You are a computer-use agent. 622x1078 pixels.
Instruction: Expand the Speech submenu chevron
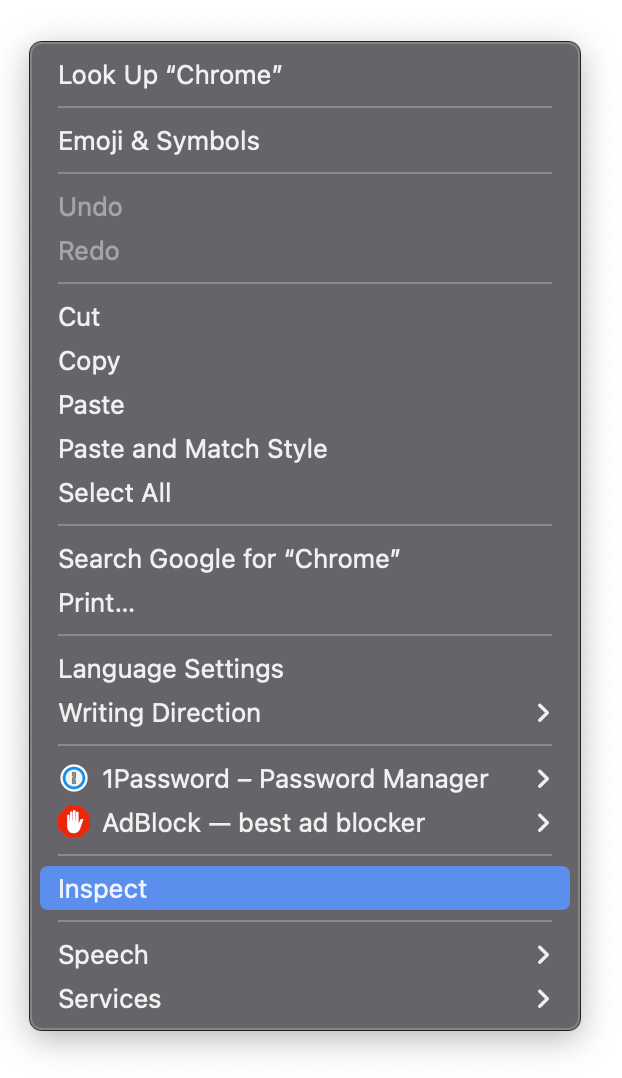[543, 955]
